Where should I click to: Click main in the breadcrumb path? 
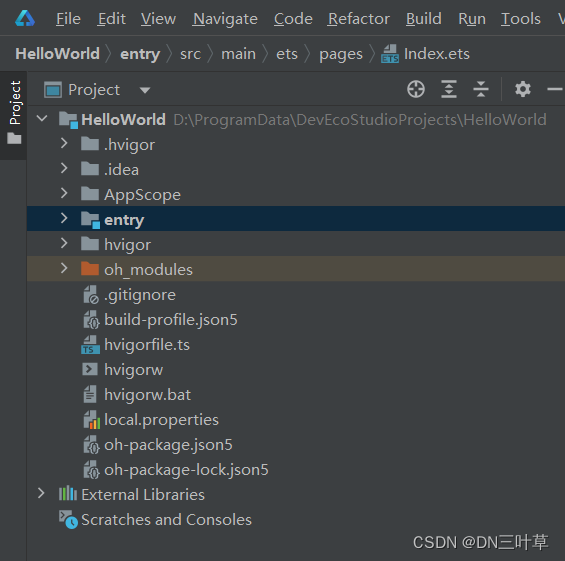pyautogui.click(x=238, y=54)
